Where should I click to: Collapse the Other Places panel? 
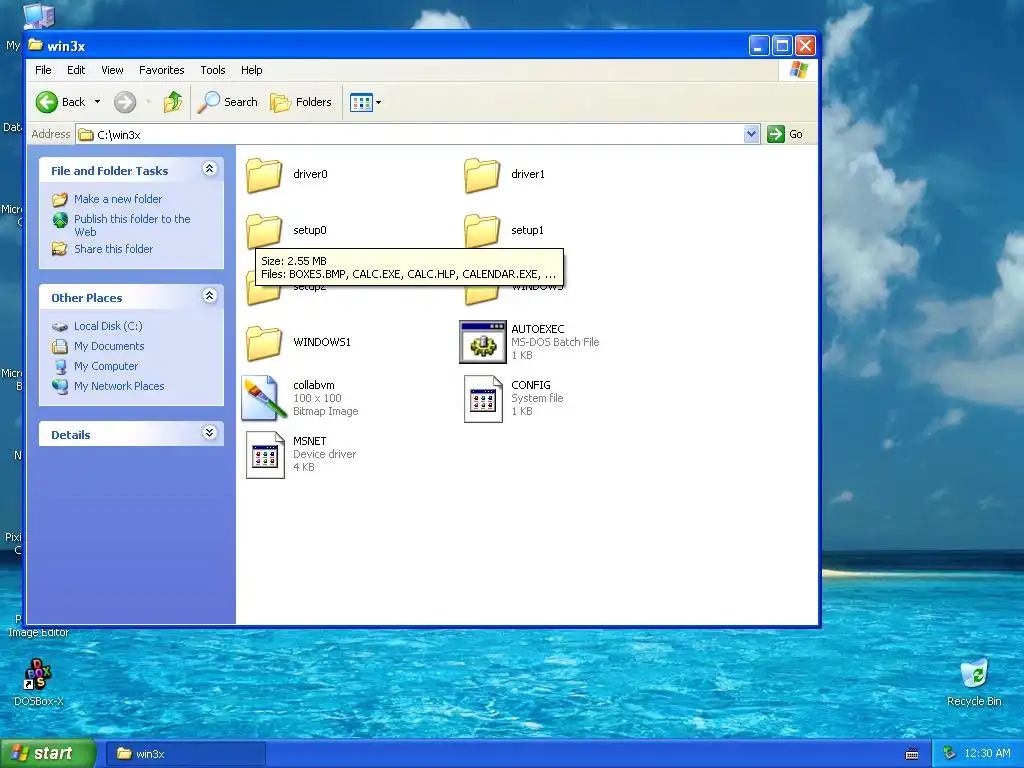click(x=209, y=296)
